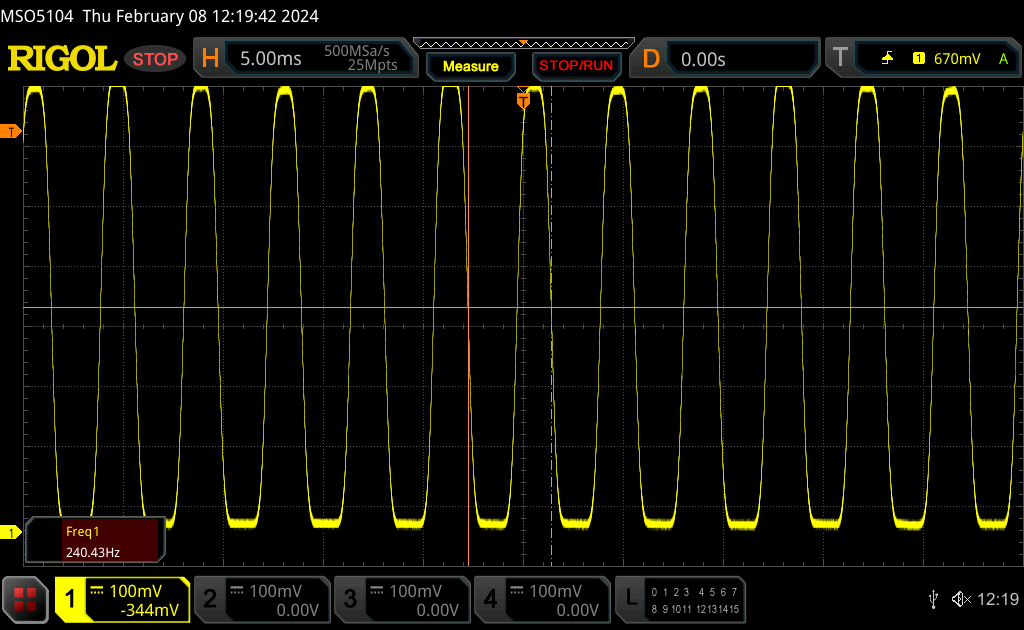The height and width of the screenshot is (630, 1024).
Task: Click the 12:19 clock
Action: pos(998,599)
